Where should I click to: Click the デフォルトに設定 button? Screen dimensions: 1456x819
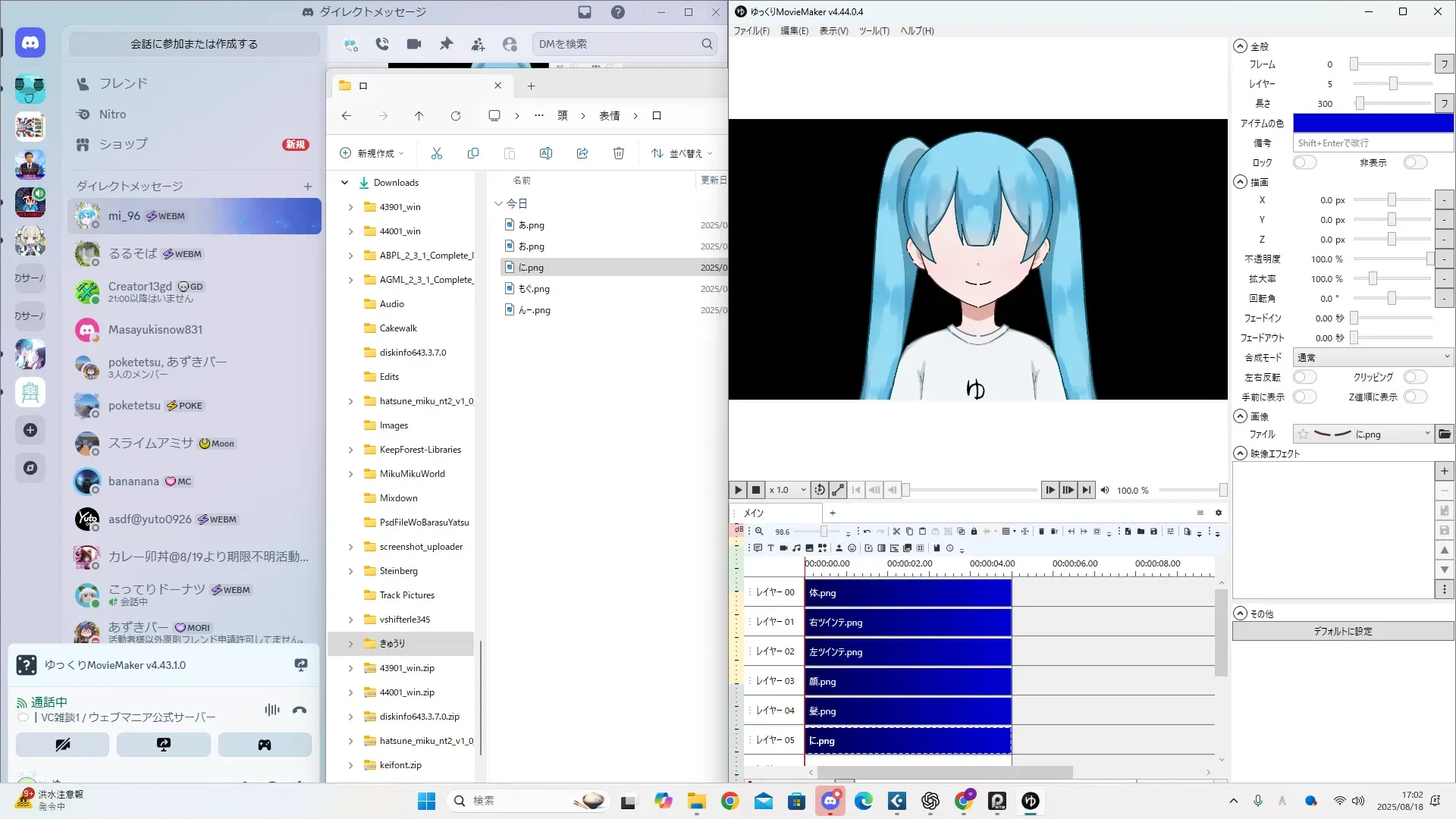(1342, 631)
